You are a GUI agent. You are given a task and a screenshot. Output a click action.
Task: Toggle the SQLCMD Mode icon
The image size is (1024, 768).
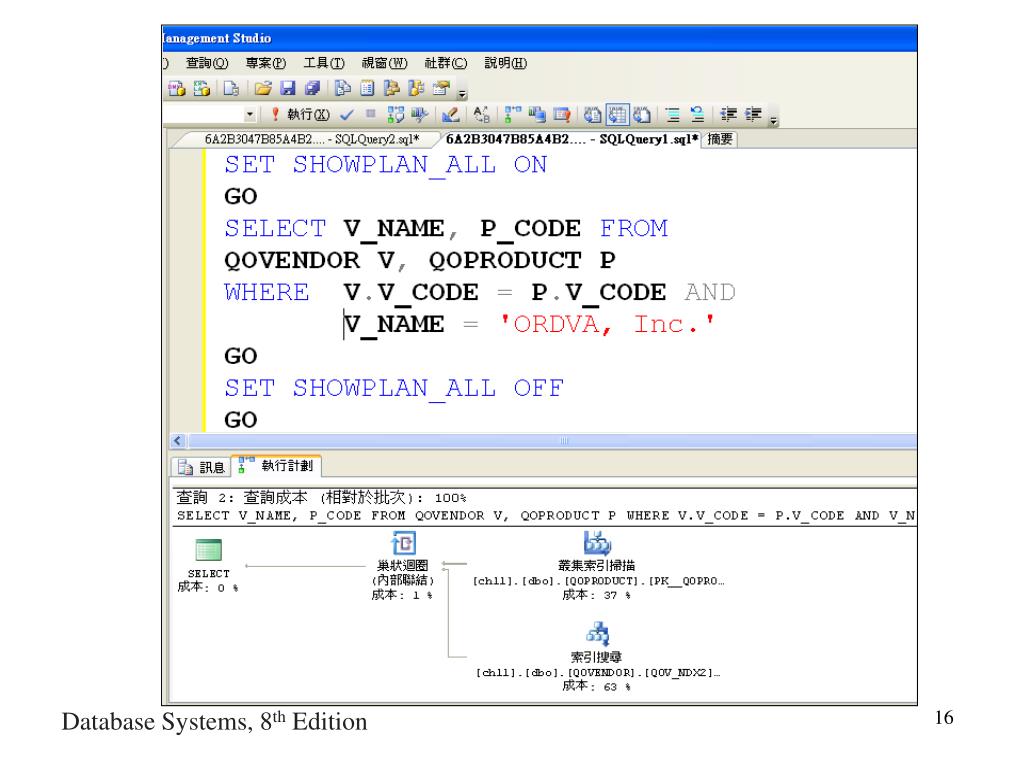(x=562, y=115)
